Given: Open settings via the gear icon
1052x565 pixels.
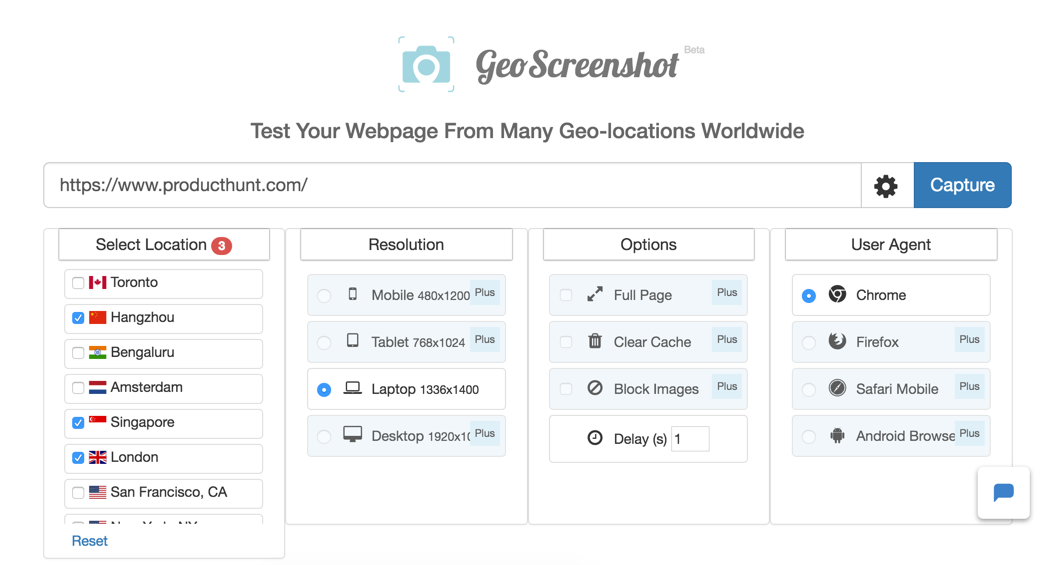Looking at the screenshot, I should (x=886, y=186).
